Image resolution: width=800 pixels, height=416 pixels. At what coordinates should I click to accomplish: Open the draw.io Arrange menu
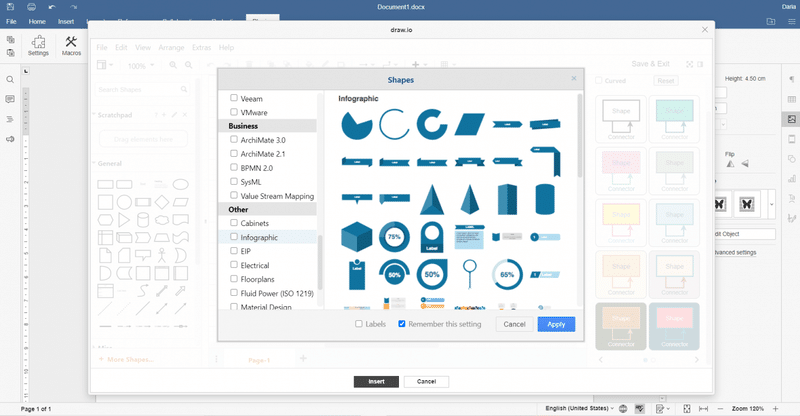coord(171,47)
